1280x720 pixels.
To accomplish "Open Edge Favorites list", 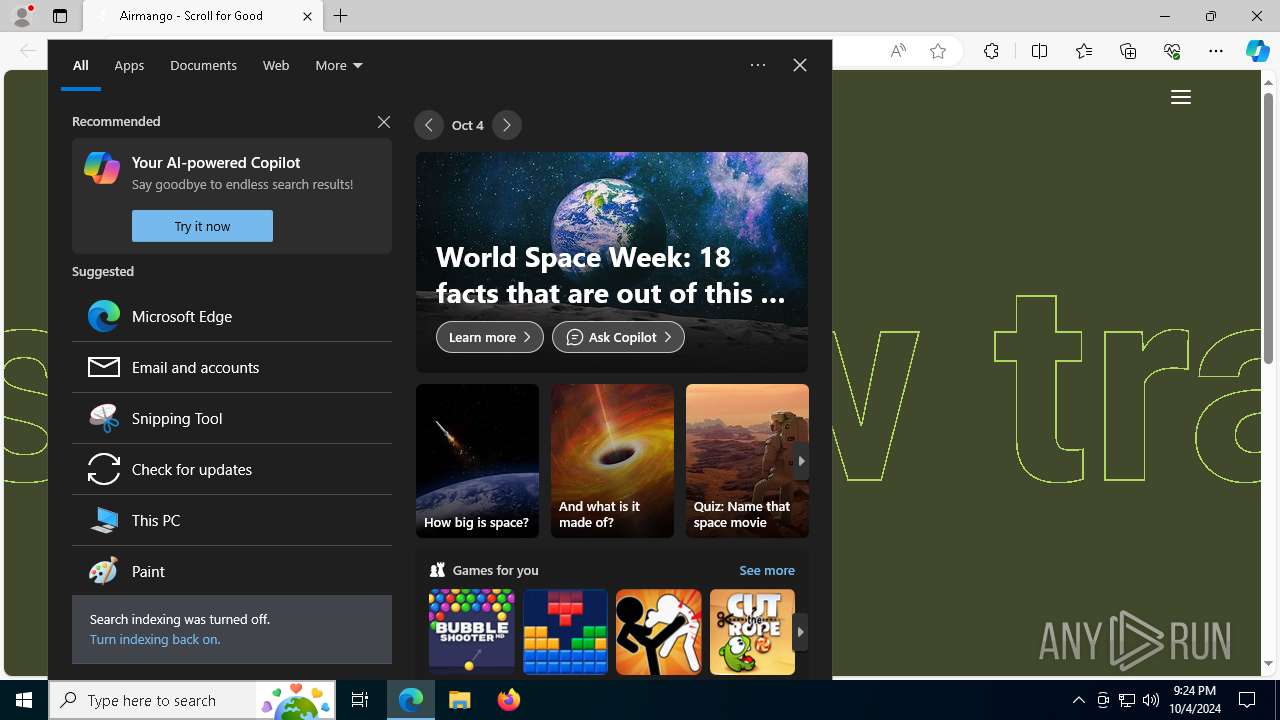I will [1084, 51].
